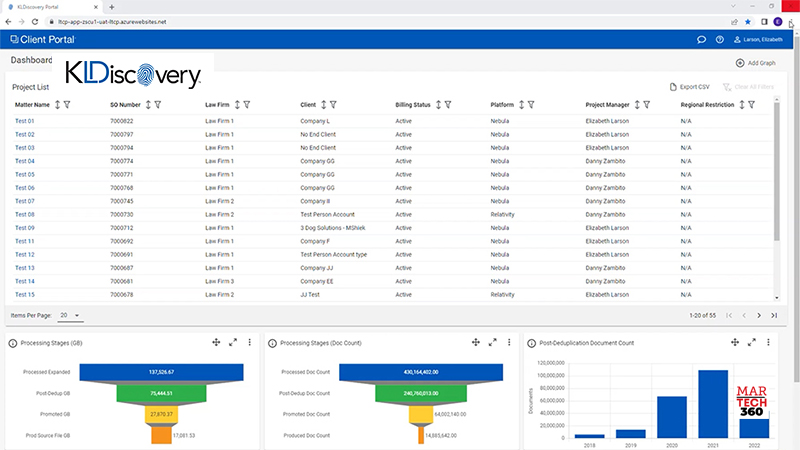Show info for Processing Stages (Doc Count) graph
The width and height of the screenshot is (800, 450).
pos(272,343)
